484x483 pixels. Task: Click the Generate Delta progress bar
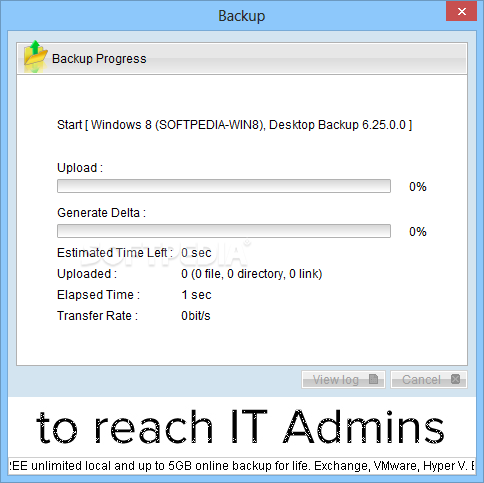pyautogui.click(x=224, y=231)
